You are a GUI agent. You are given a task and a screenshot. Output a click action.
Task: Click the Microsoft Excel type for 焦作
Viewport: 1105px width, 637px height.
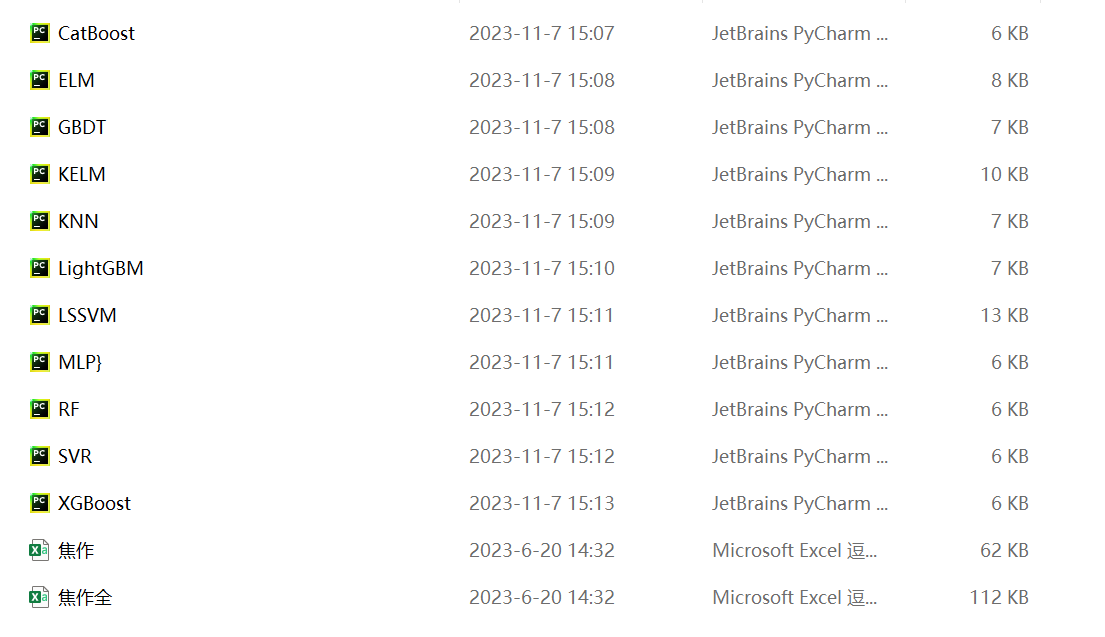794,550
